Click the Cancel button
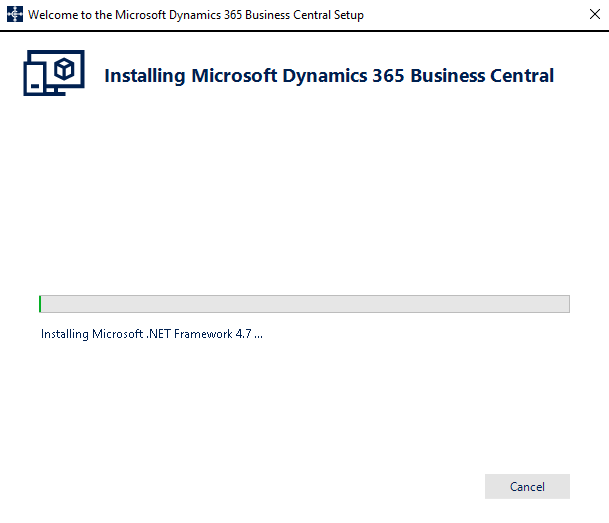The image size is (609, 523). (527, 487)
